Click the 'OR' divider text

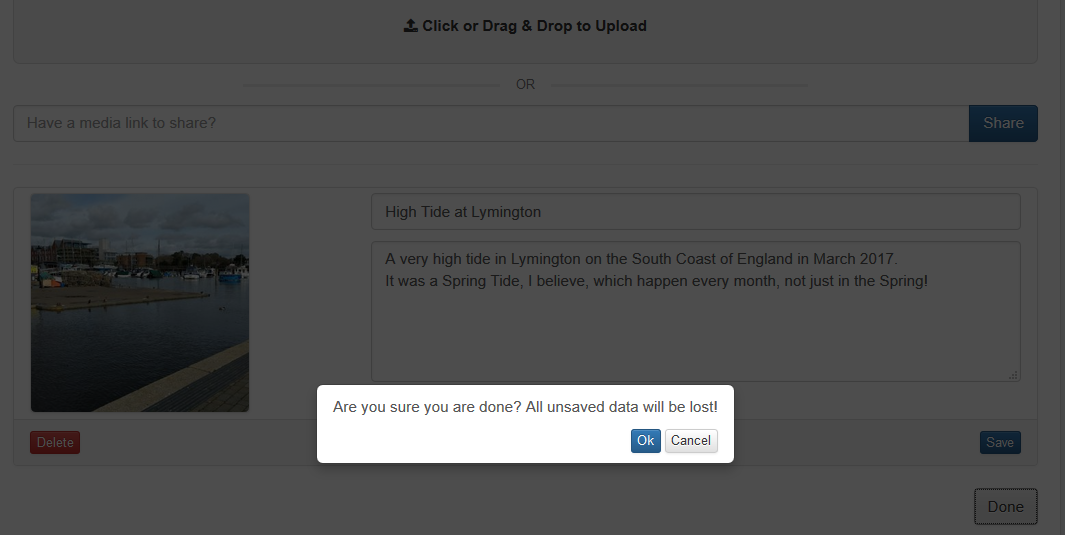(x=525, y=85)
